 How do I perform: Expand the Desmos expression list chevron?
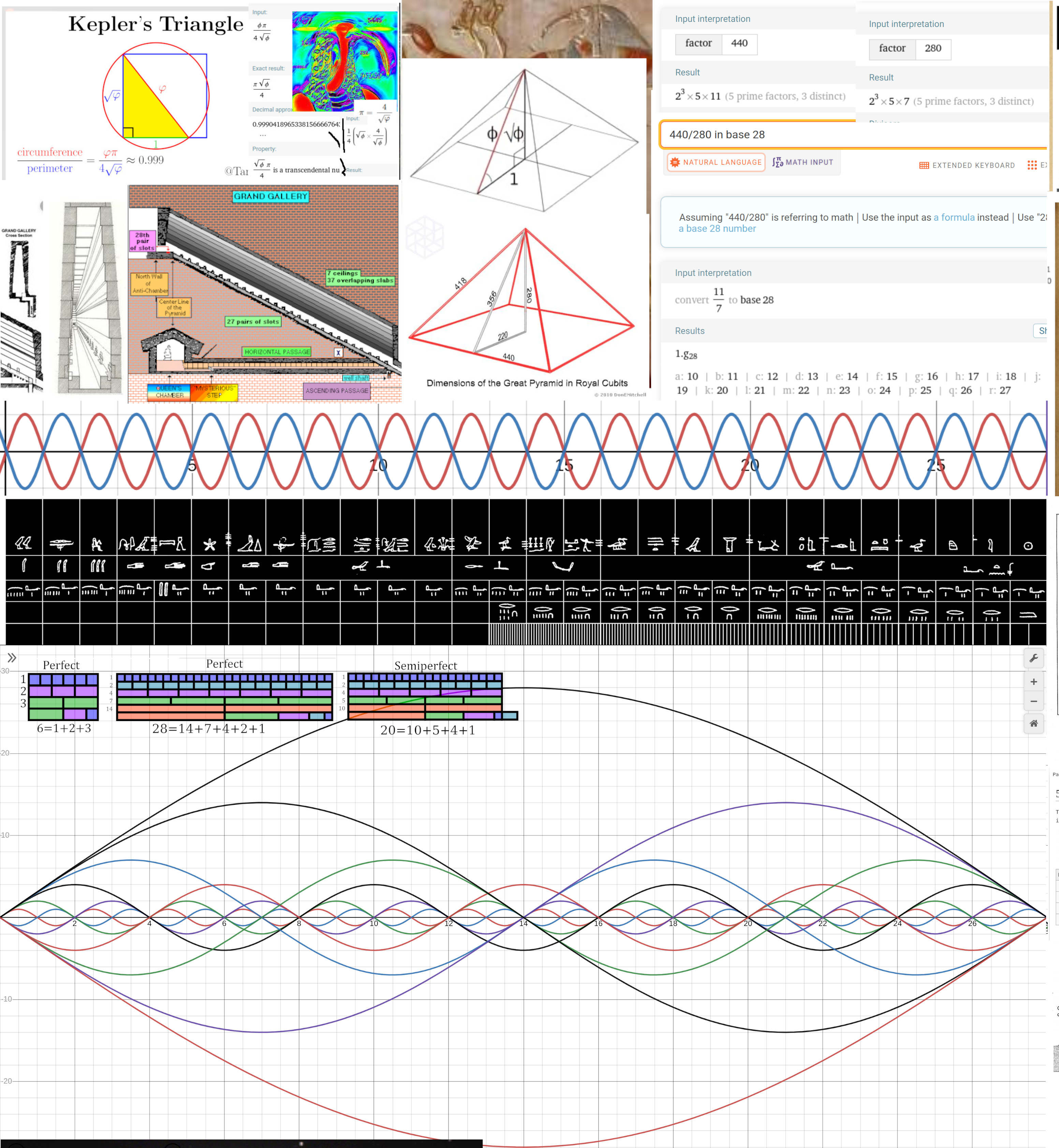(12, 658)
